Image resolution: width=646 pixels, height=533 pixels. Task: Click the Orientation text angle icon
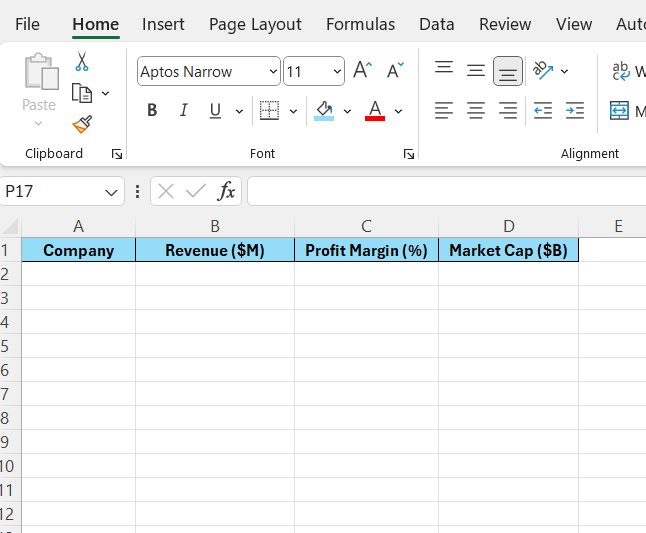coord(543,70)
